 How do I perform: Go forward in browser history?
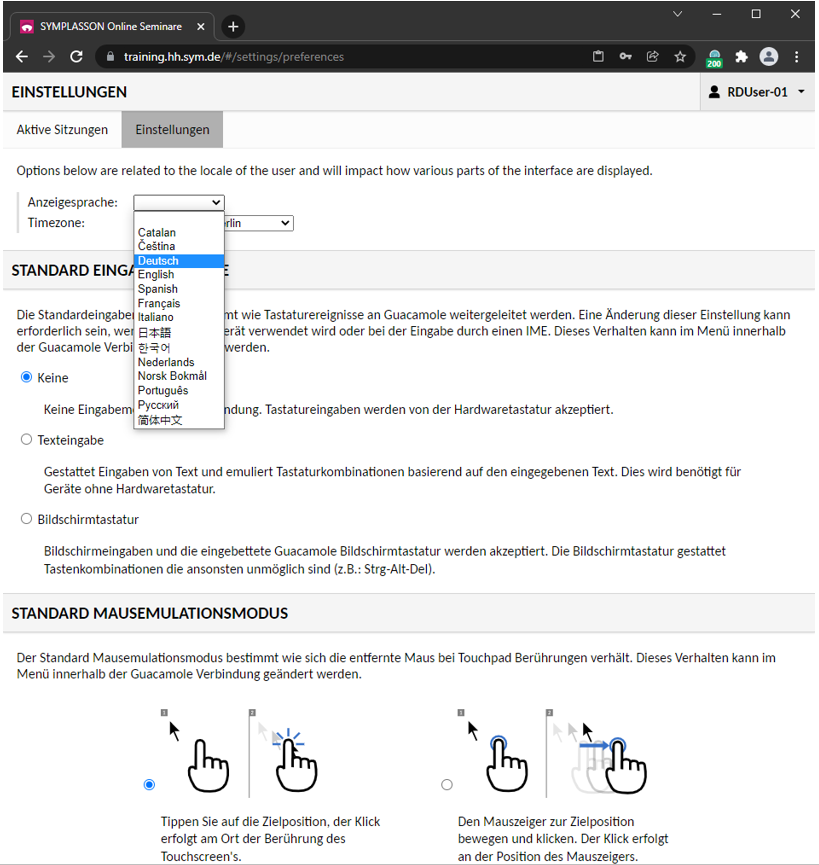point(49,56)
